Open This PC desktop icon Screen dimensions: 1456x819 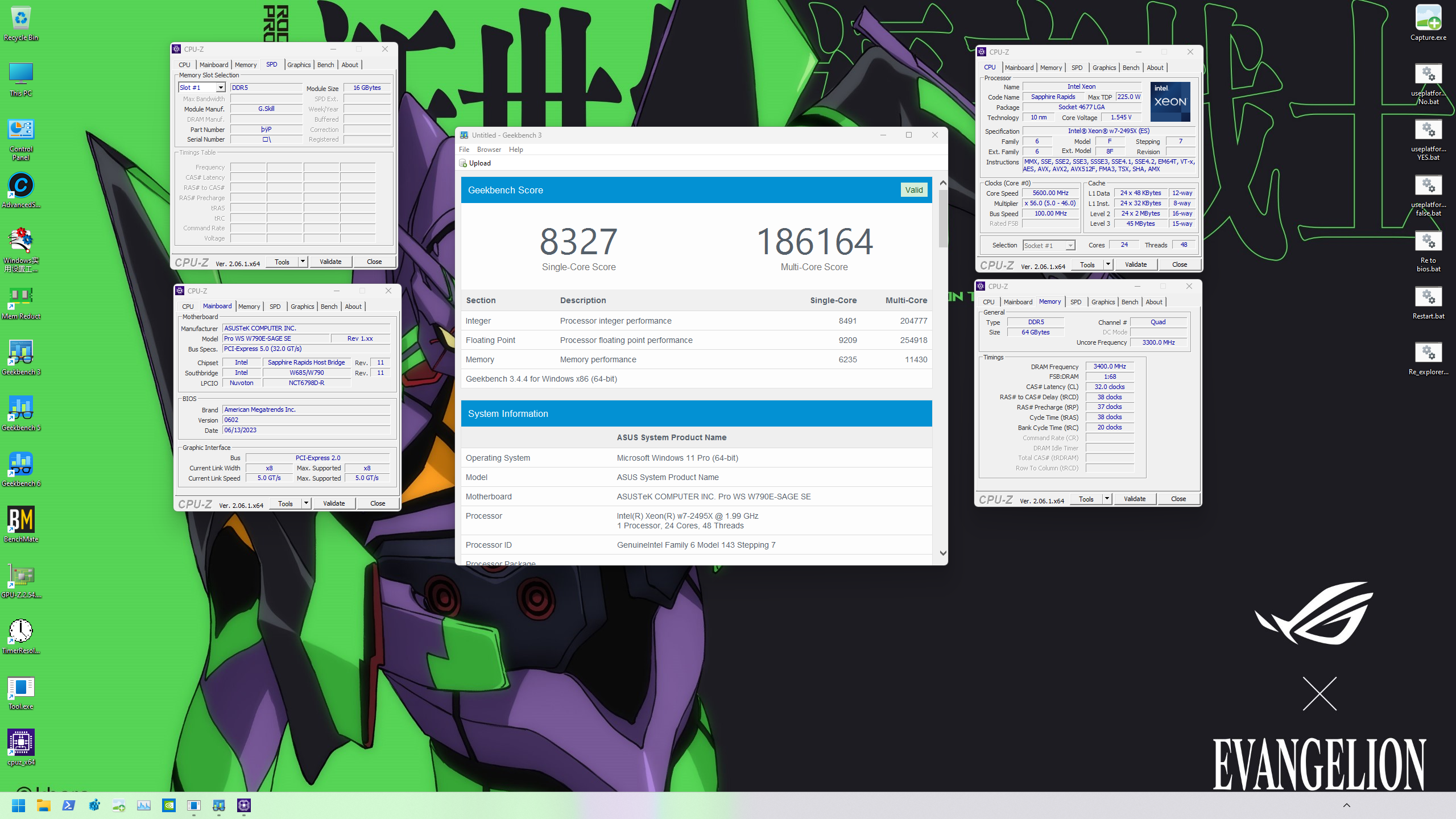pyautogui.click(x=21, y=79)
